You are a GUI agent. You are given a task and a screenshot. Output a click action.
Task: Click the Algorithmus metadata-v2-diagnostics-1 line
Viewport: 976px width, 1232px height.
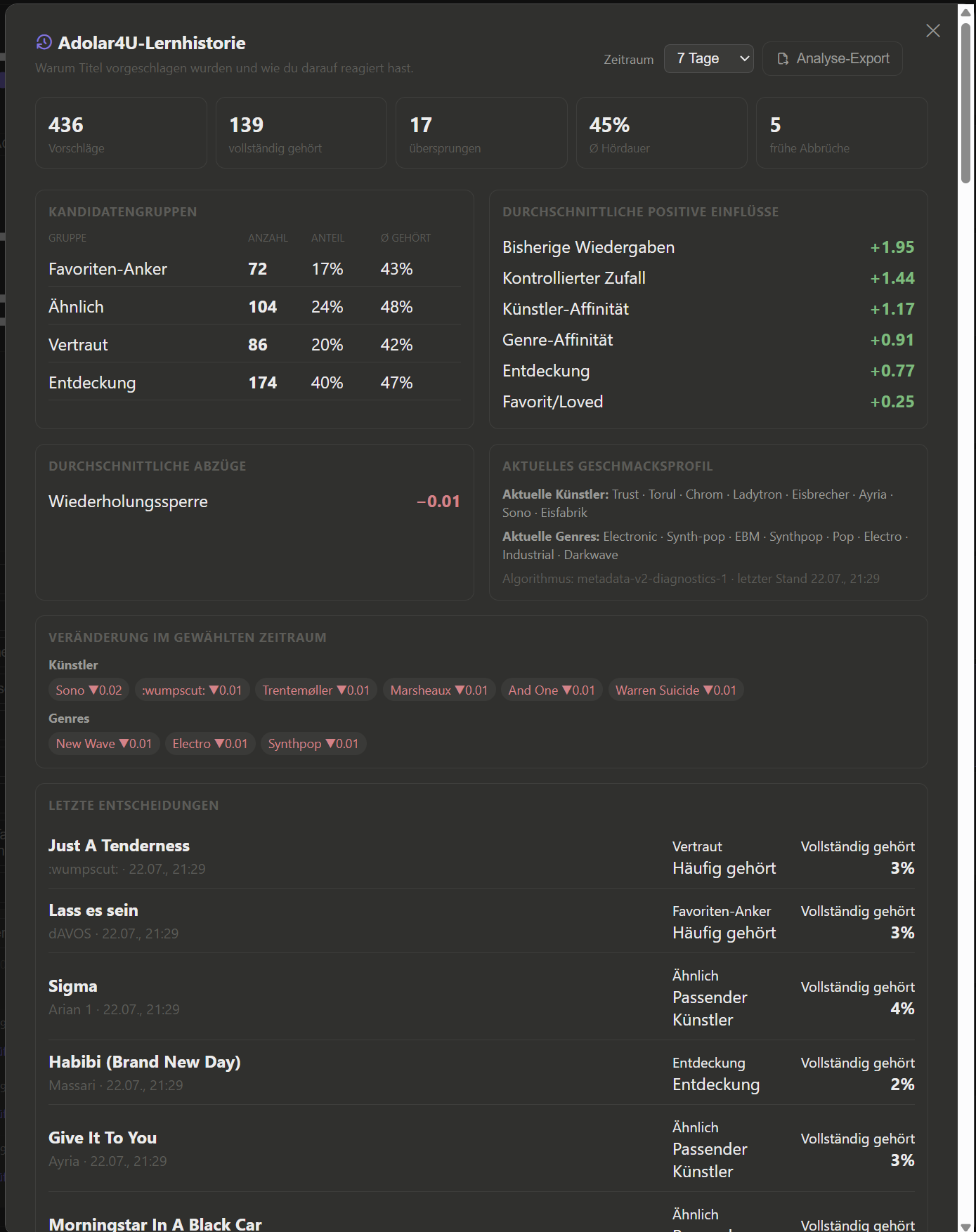click(x=691, y=579)
